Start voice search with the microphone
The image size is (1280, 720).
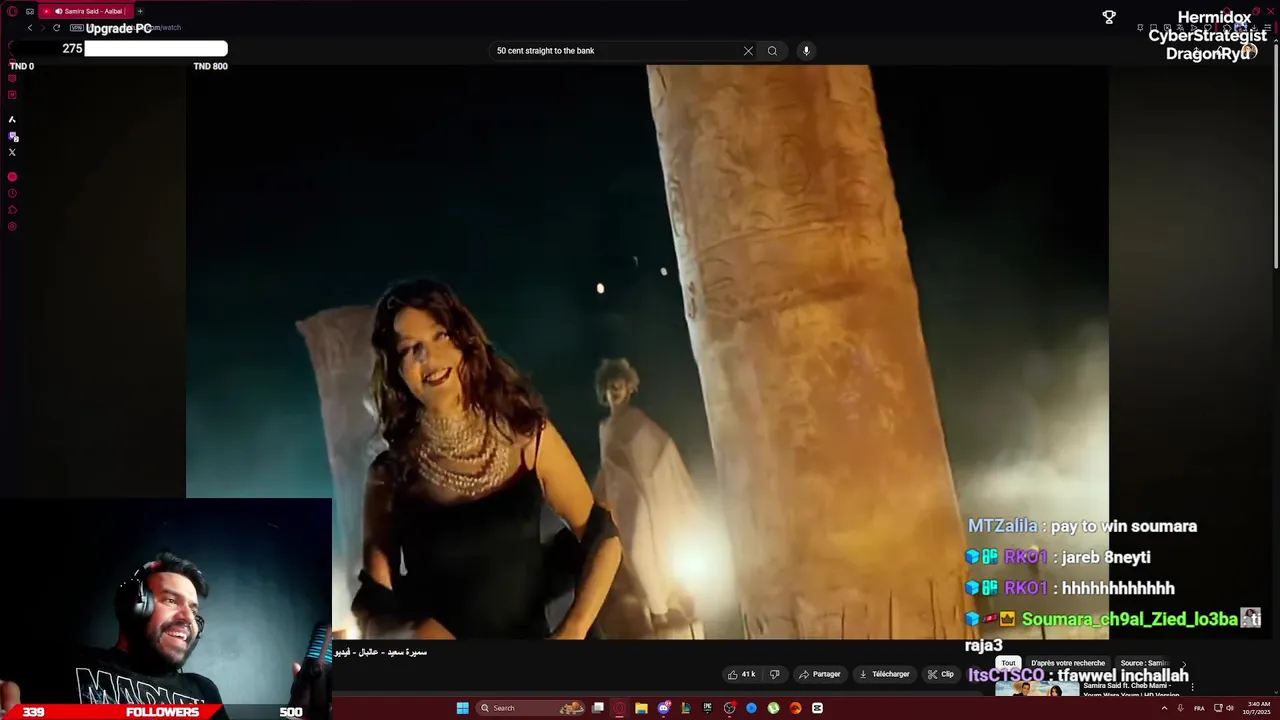[806, 51]
